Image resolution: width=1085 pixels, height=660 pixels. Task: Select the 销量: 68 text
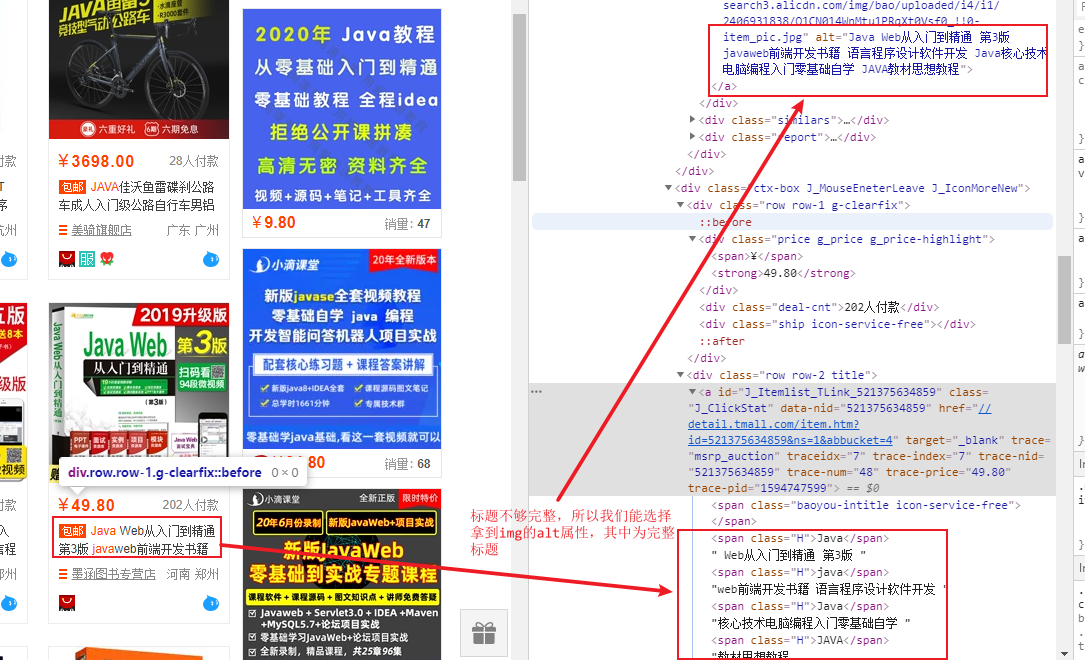(x=407, y=464)
